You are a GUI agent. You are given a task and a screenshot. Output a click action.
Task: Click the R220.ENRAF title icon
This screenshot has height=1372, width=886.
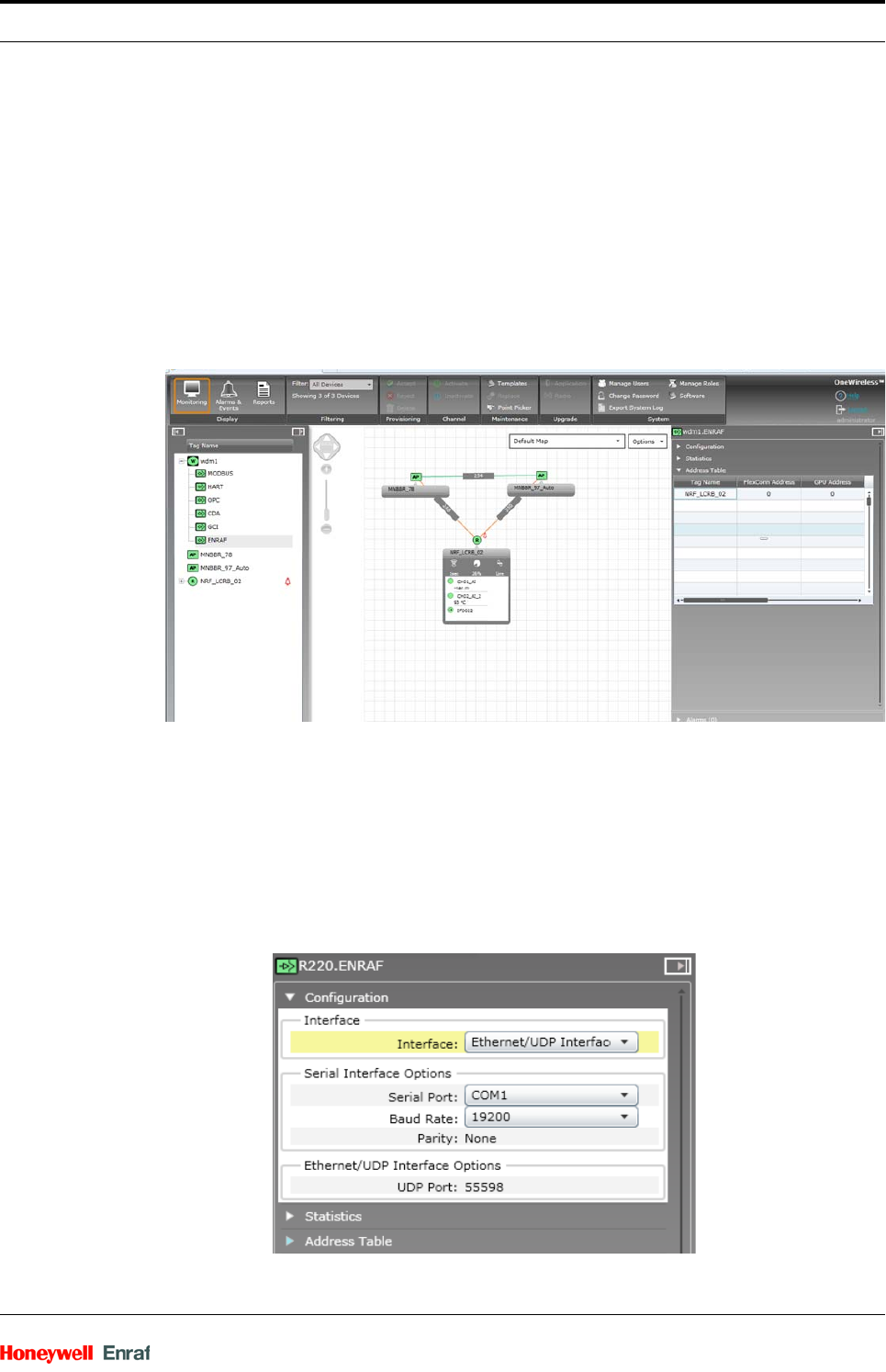coord(286,966)
